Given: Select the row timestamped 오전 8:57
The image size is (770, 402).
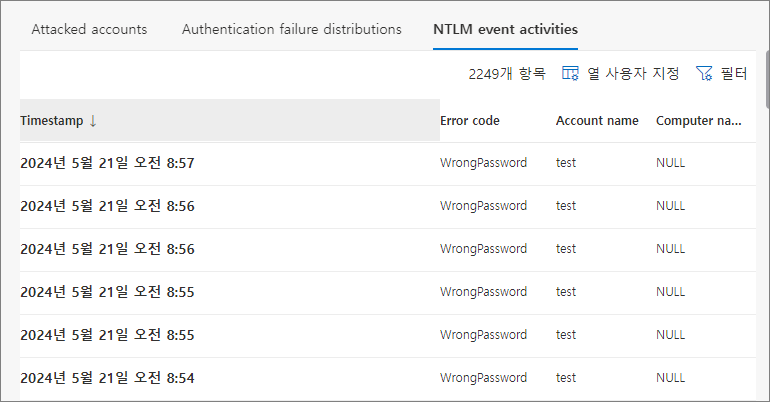Looking at the screenshot, I should 388,163.
